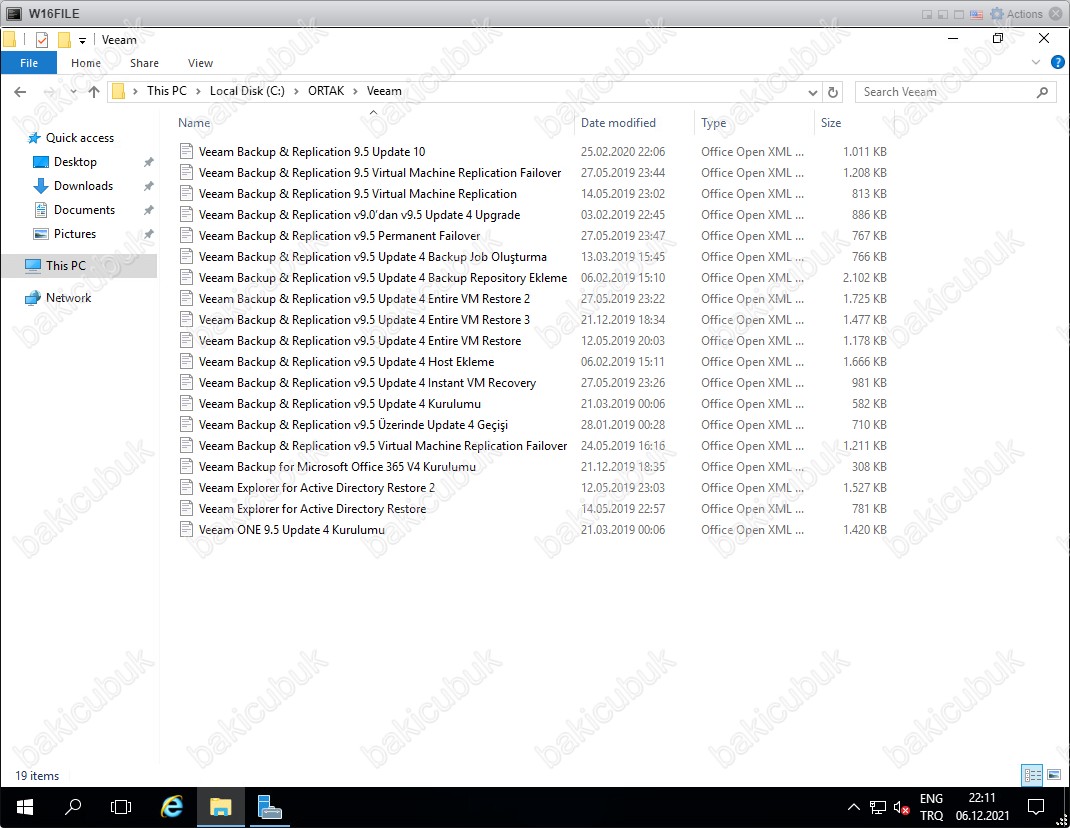Click the file icon beside Veeam ONE 9.5 Update 4 Kurulumu
The height and width of the screenshot is (828, 1070).
coord(186,530)
